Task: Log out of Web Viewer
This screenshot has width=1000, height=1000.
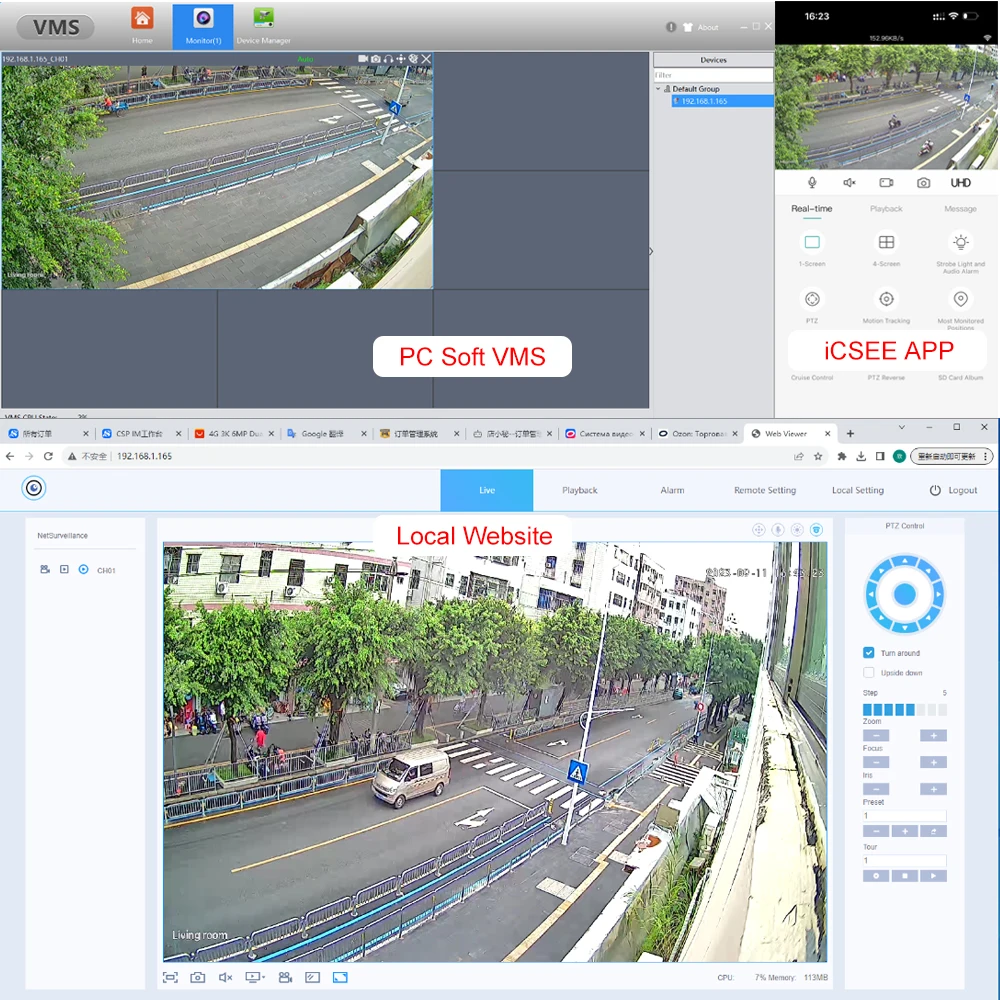Action: tap(953, 490)
